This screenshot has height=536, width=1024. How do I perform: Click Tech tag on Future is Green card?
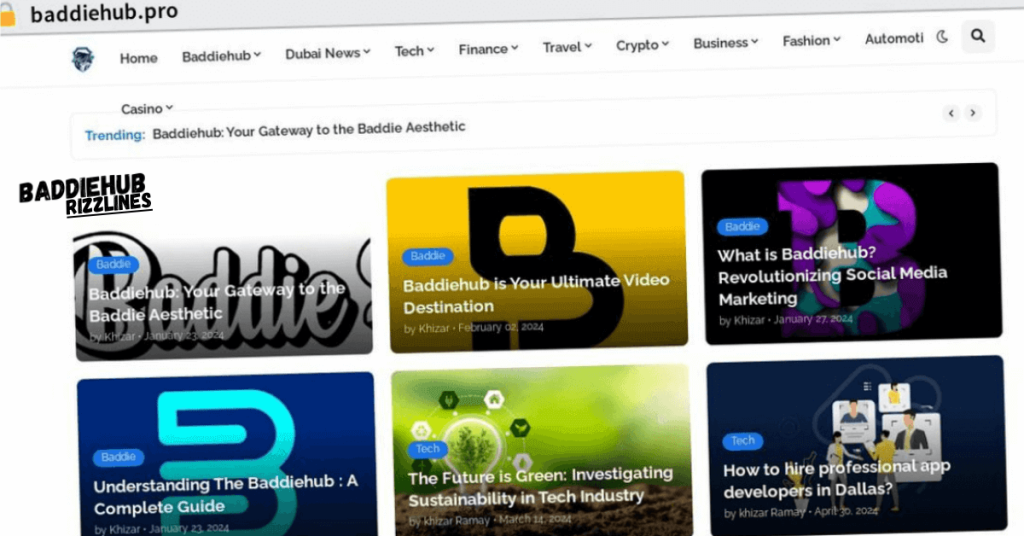coord(428,449)
